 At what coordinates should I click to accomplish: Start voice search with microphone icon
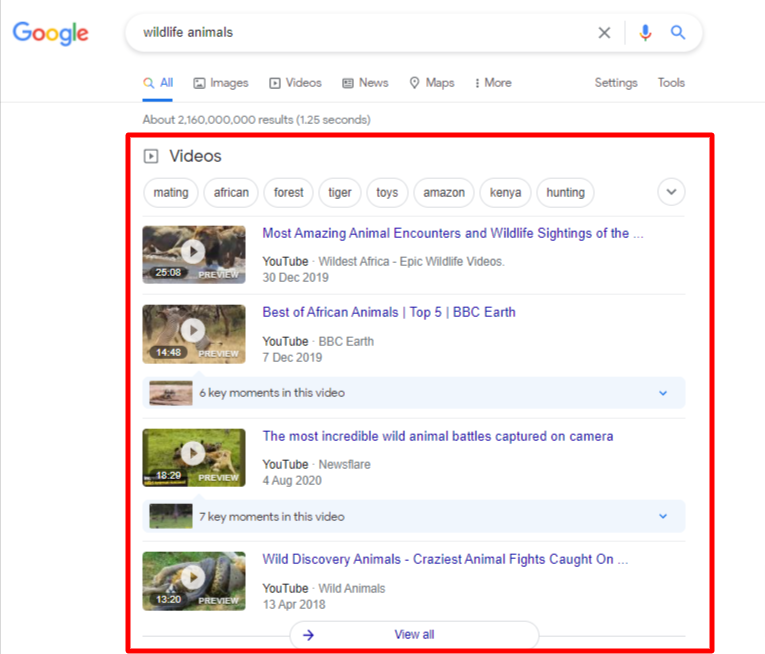pyautogui.click(x=645, y=33)
